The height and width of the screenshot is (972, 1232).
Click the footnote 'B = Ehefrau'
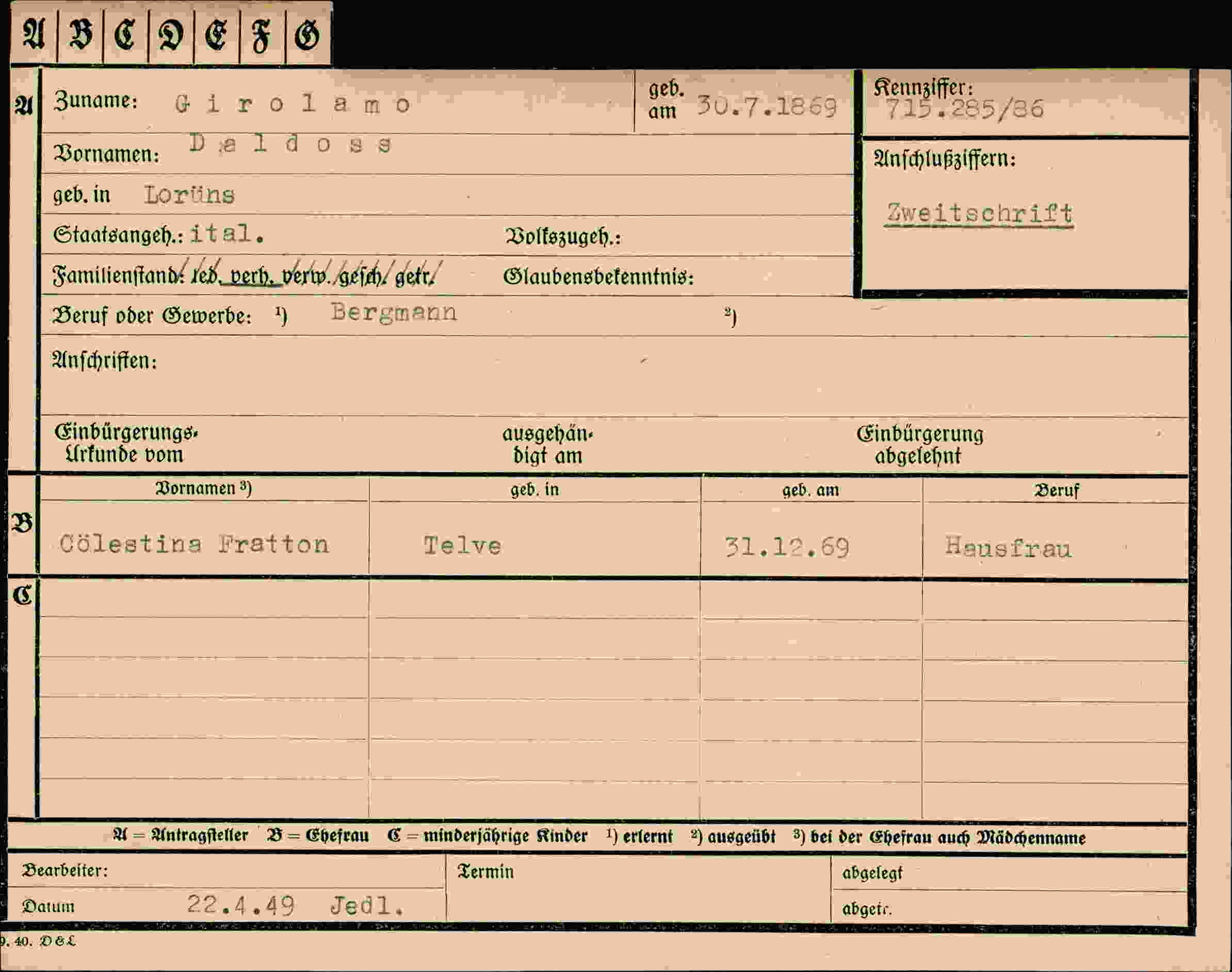coord(318,835)
